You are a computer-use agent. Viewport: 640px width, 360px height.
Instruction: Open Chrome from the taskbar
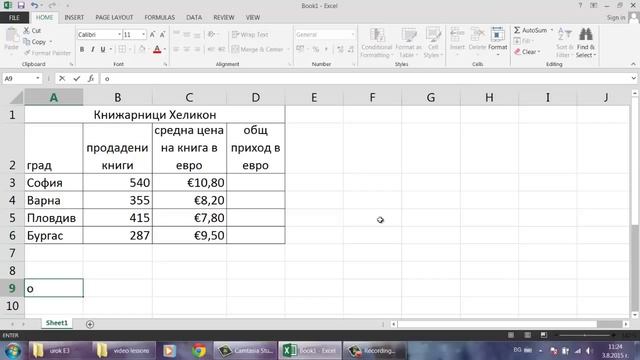tap(199, 351)
